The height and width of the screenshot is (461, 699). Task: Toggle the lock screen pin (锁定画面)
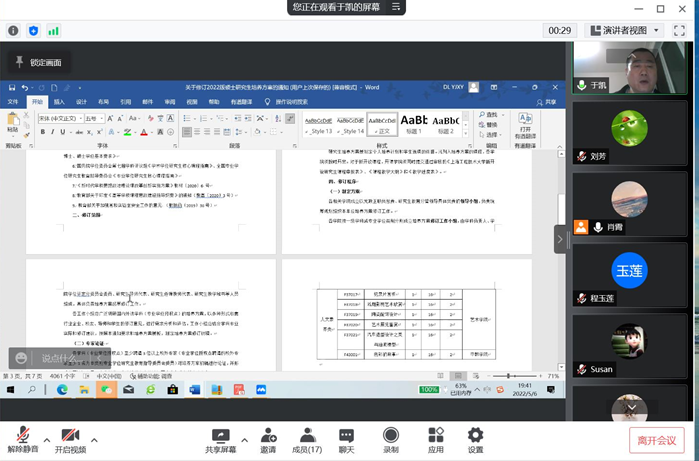38,63
